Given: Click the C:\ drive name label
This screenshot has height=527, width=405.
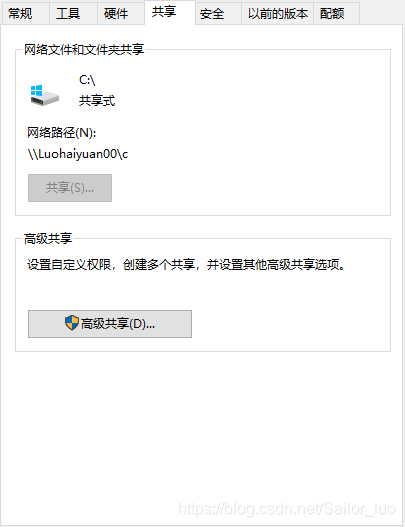Looking at the screenshot, I should point(87,80).
